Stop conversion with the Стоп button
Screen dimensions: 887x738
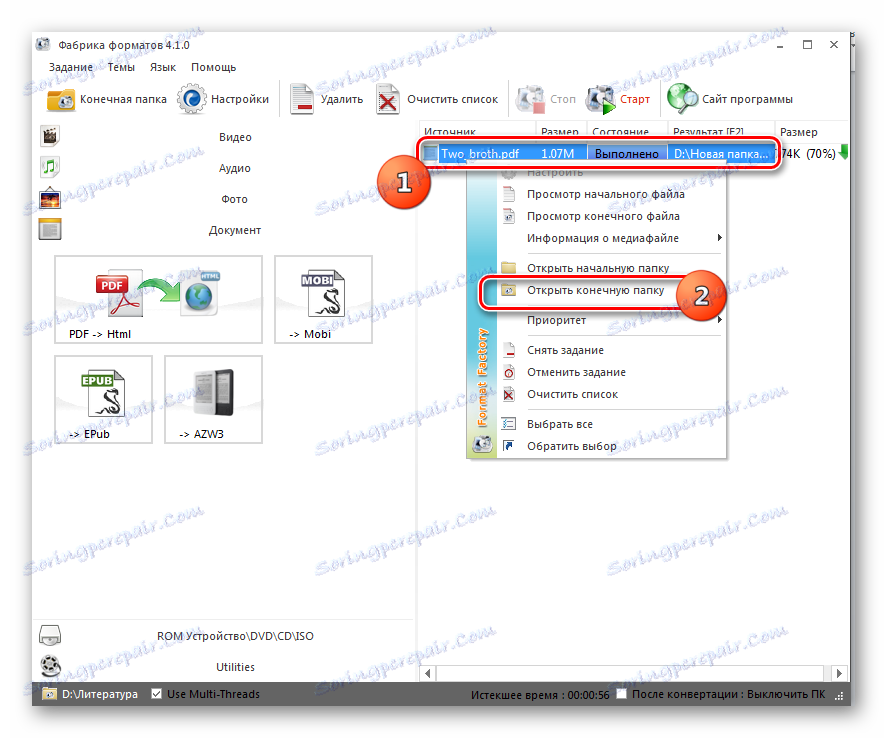[546, 100]
